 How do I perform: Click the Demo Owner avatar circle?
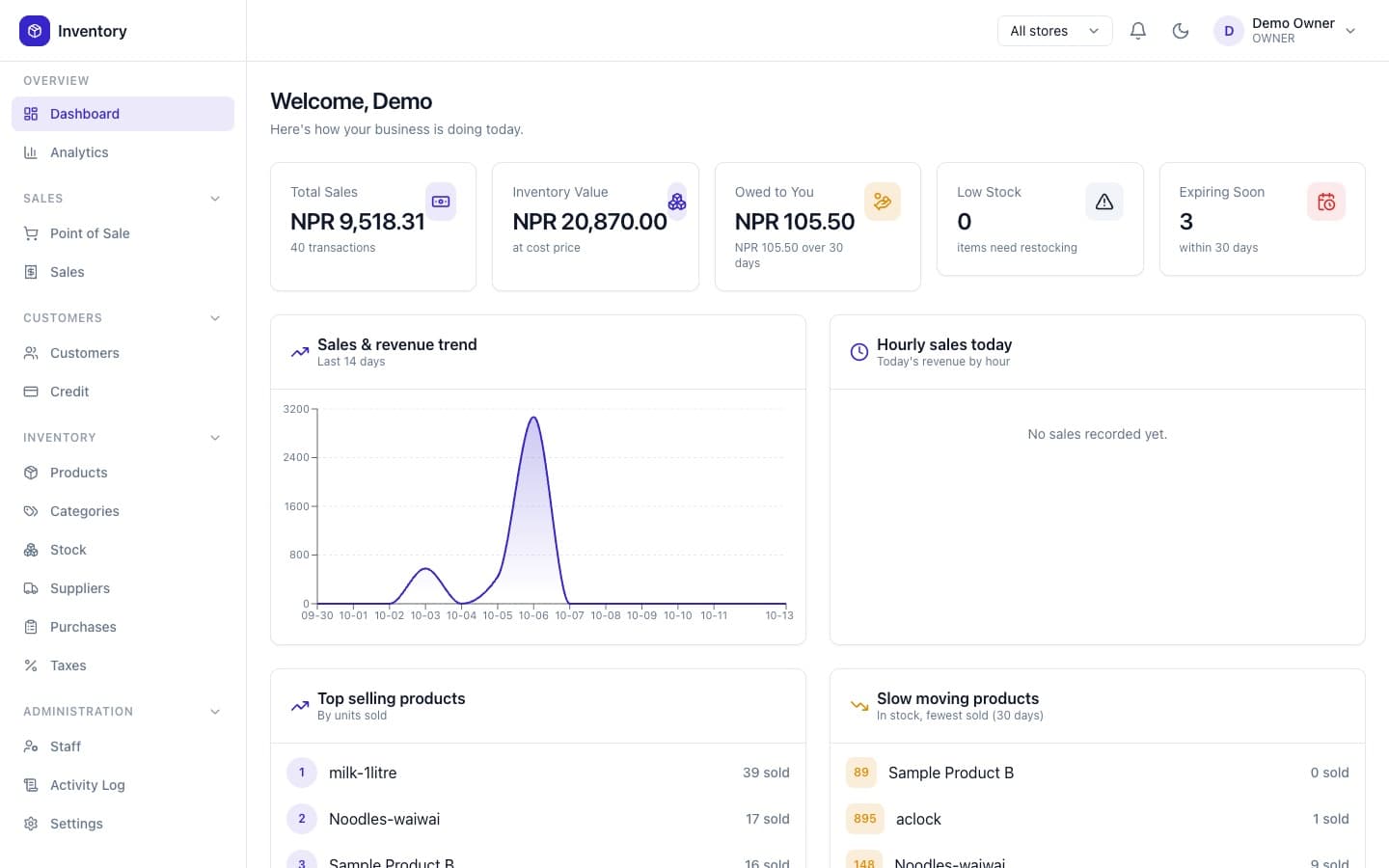click(x=1229, y=31)
